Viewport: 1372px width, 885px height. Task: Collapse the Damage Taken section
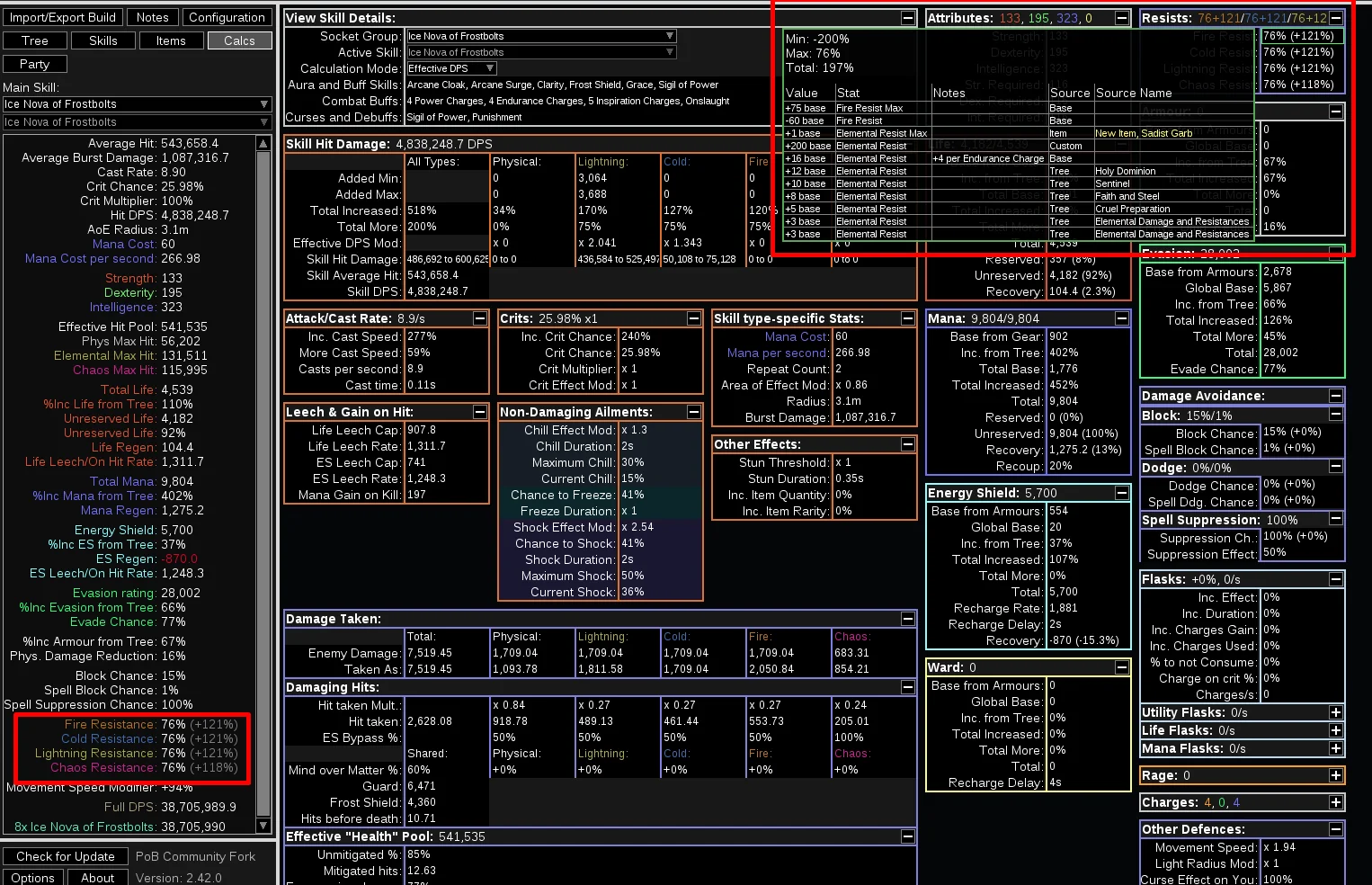pos(908,619)
